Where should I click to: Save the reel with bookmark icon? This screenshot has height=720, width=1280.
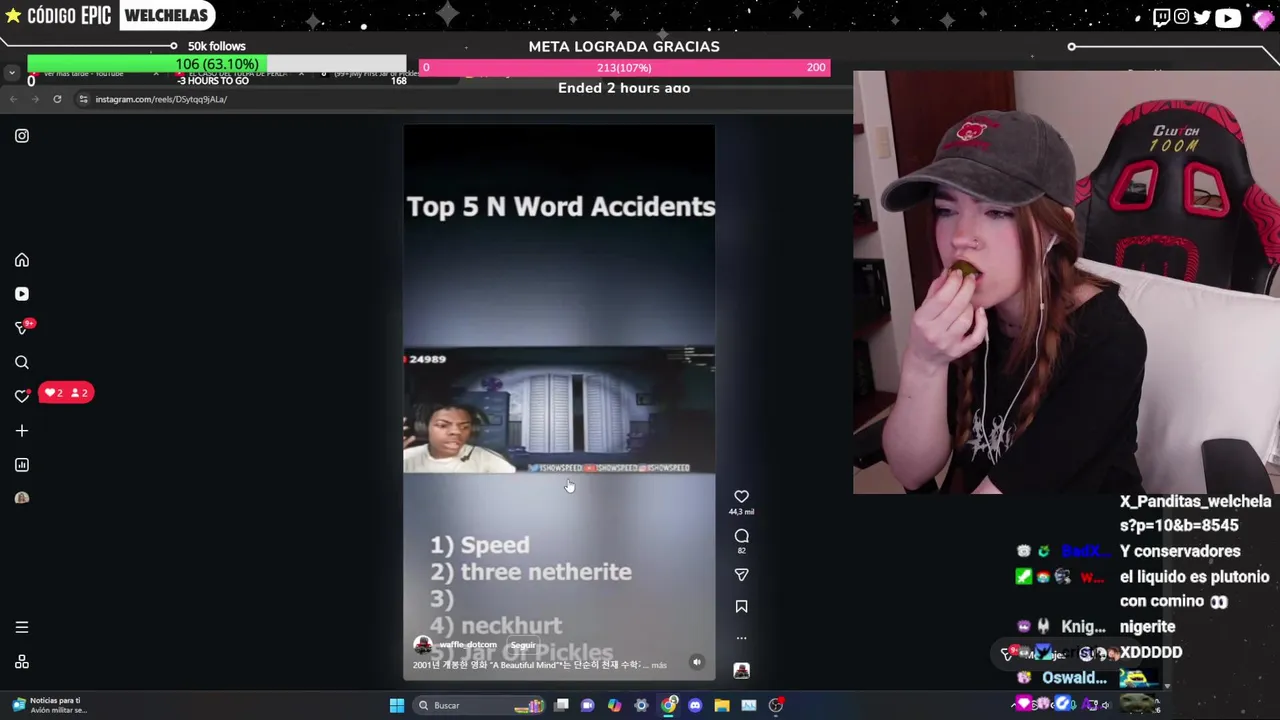pos(741,606)
